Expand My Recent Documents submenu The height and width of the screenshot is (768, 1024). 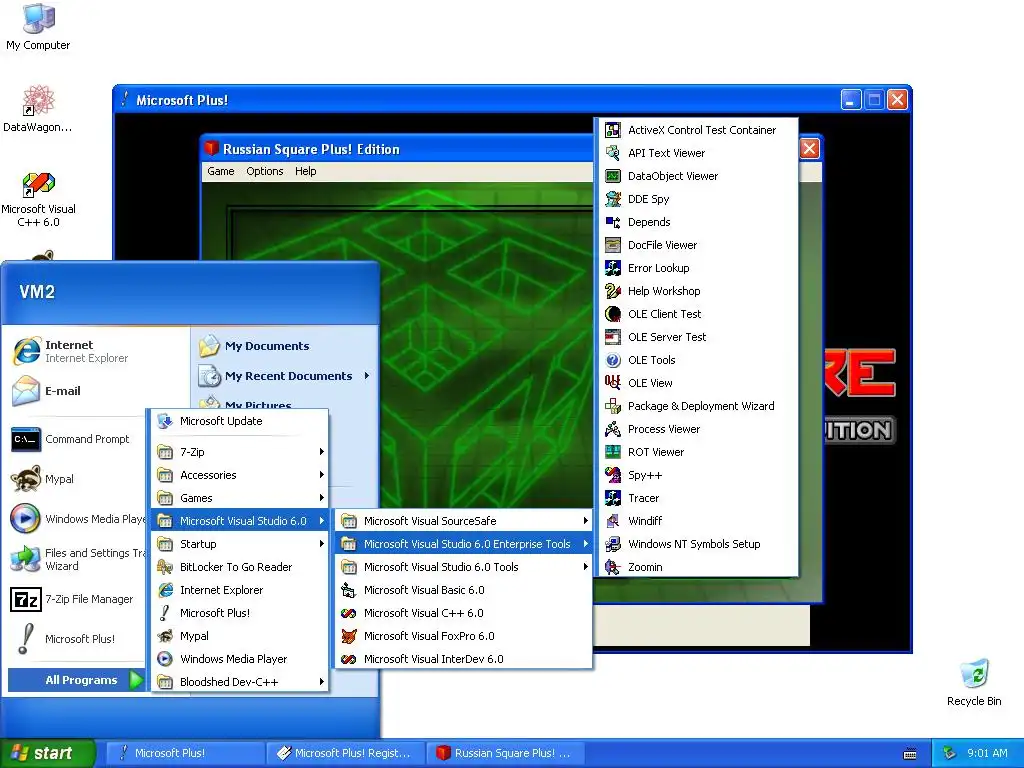coord(285,376)
